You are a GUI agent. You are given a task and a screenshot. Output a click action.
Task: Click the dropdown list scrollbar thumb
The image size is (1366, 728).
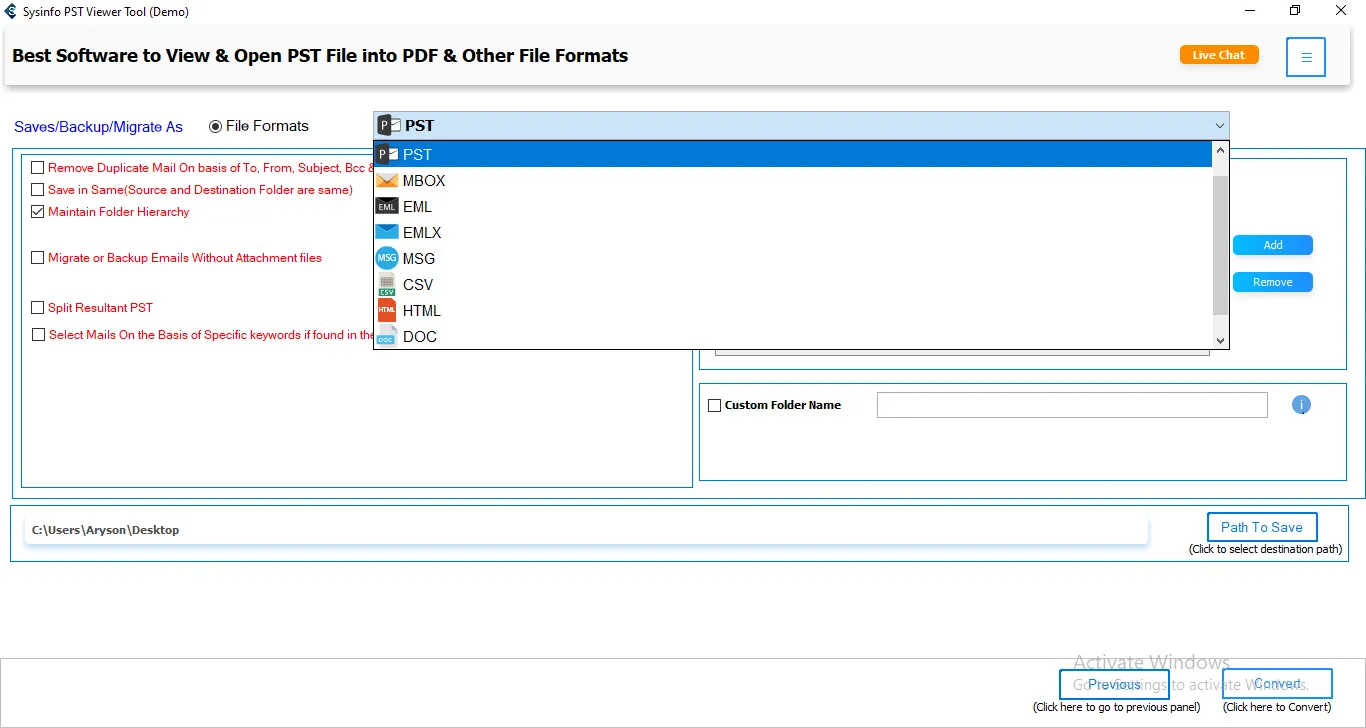pos(1219,244)
